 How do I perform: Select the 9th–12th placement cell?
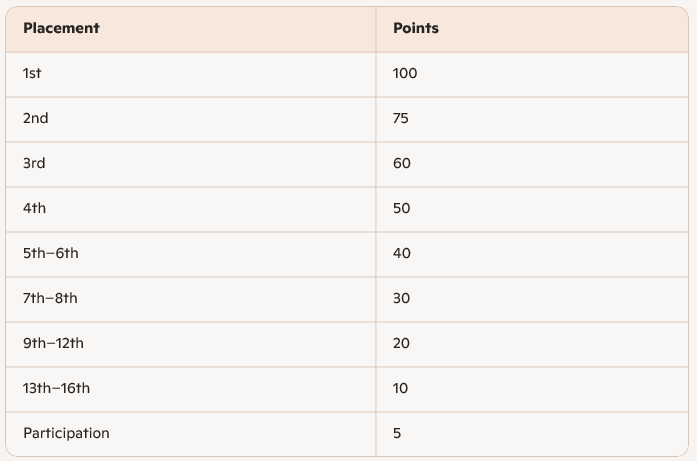pos(54,343)
